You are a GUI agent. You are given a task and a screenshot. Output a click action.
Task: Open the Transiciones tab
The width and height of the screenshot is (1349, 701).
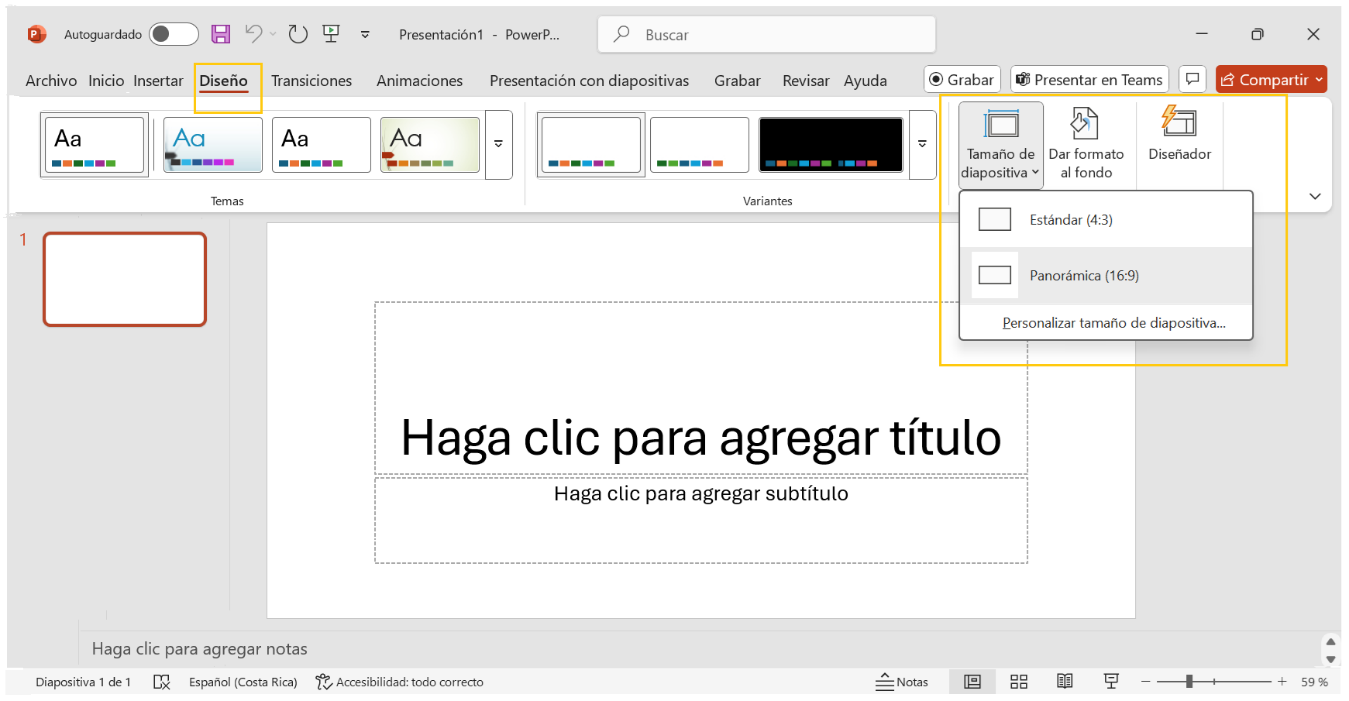[311, 81]
